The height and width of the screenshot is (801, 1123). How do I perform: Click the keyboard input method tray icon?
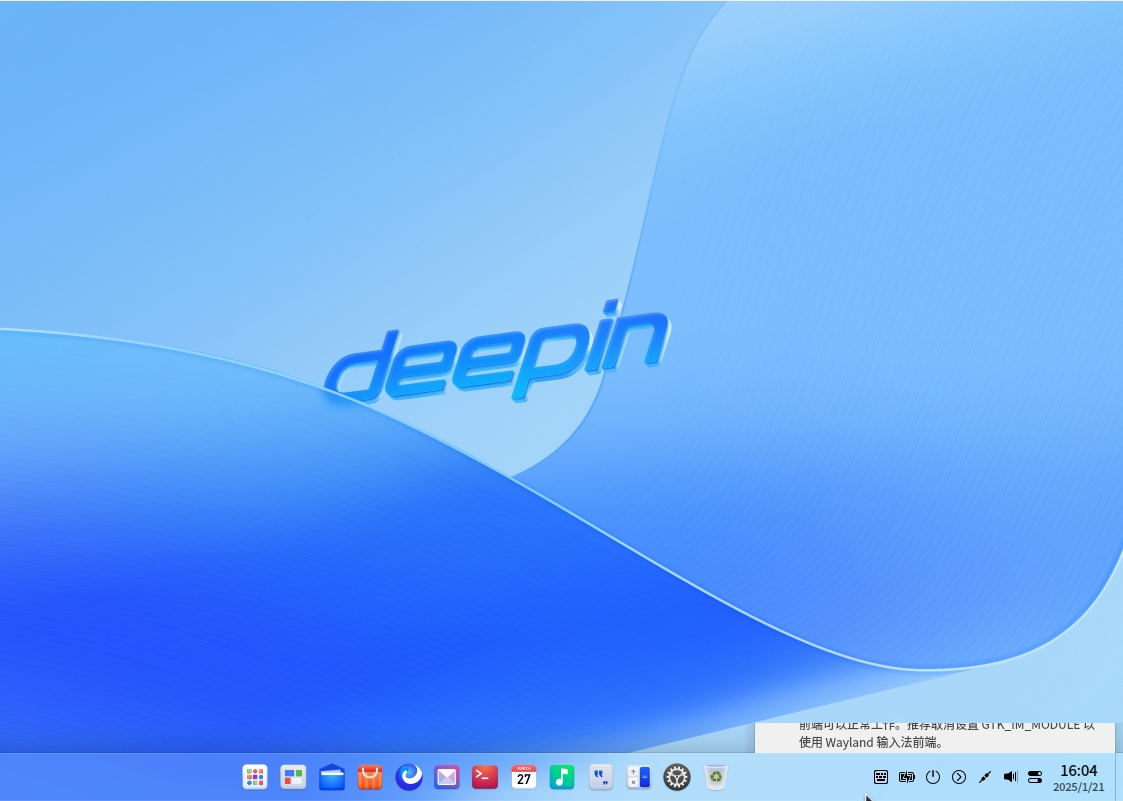[x=881, y=777]
